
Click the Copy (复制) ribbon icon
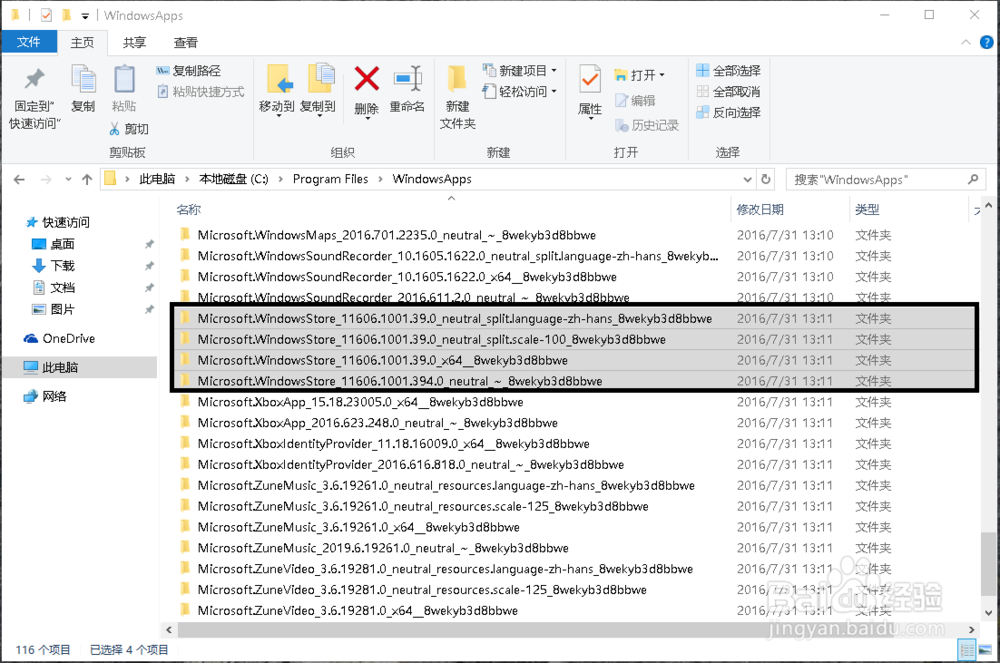pos(83,80)
